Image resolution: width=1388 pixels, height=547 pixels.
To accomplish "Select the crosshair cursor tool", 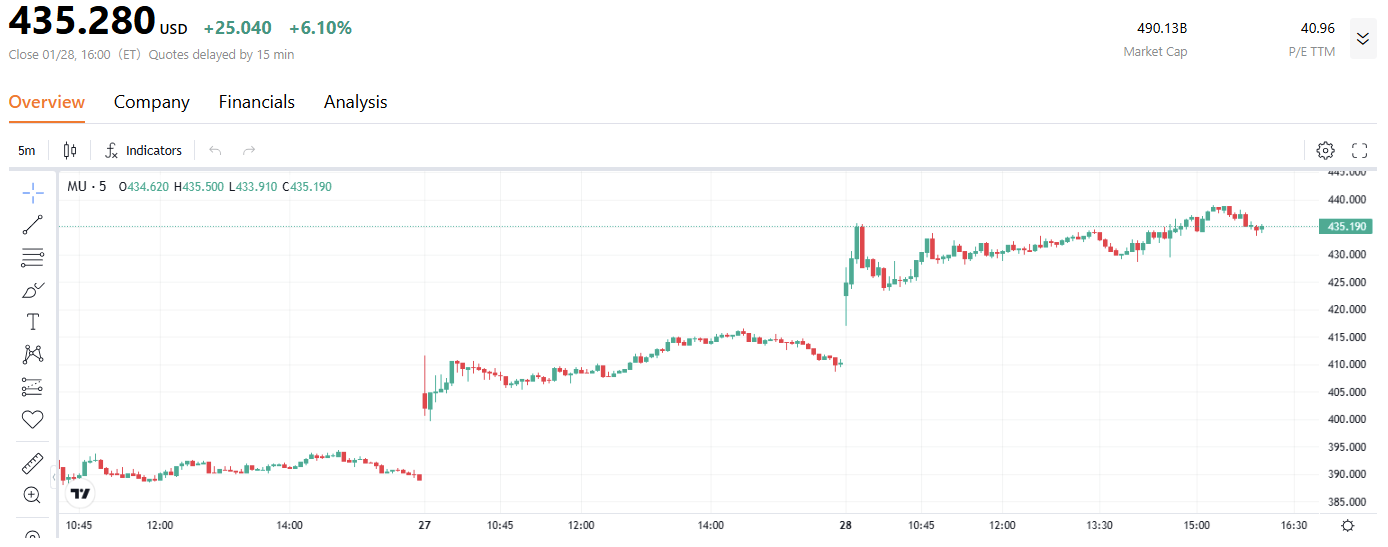I will (x=33, y=193).
